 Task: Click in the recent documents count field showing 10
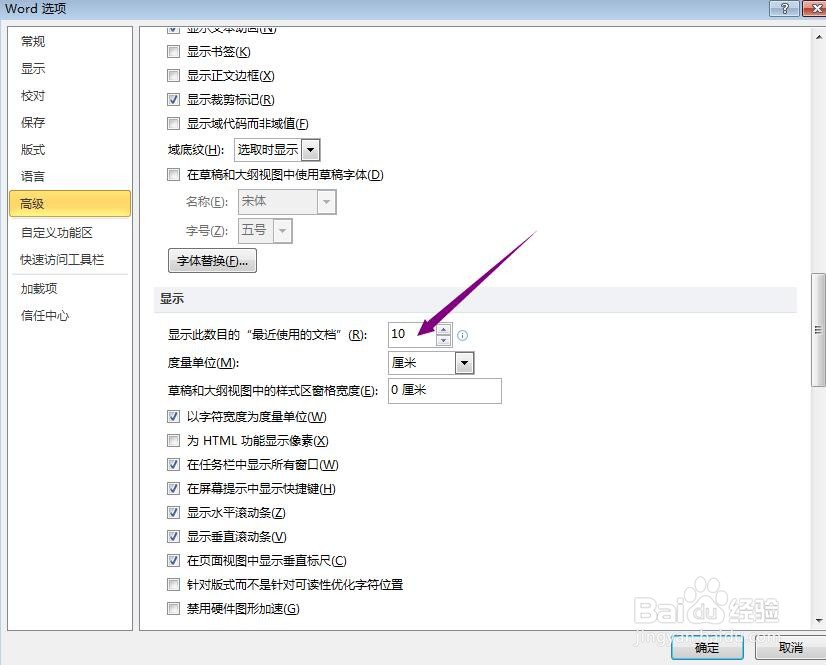[410, 335]
